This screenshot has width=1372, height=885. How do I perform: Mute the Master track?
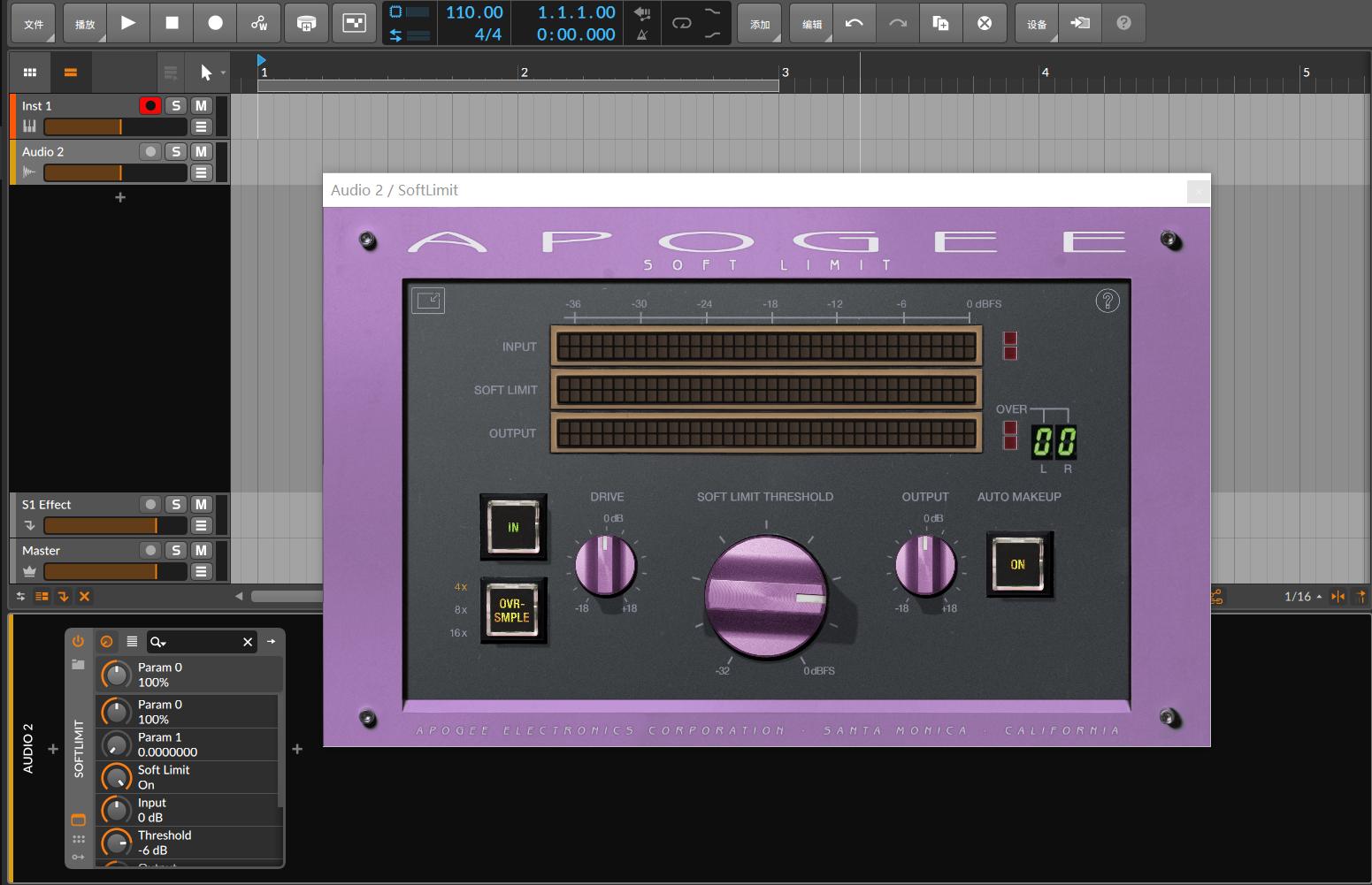[x=201, y=550]
